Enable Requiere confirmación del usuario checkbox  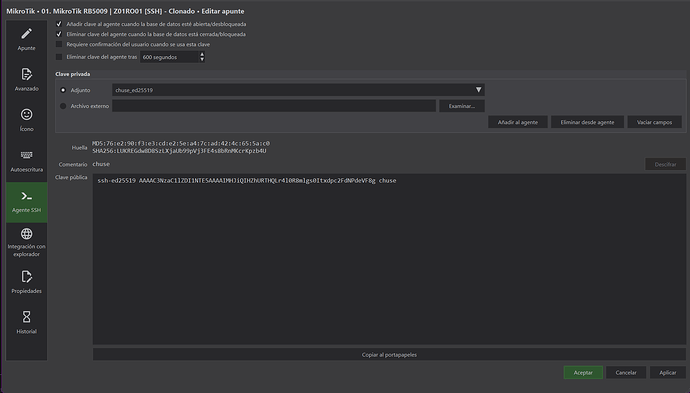pyautogui.click(x=59, y=44)
